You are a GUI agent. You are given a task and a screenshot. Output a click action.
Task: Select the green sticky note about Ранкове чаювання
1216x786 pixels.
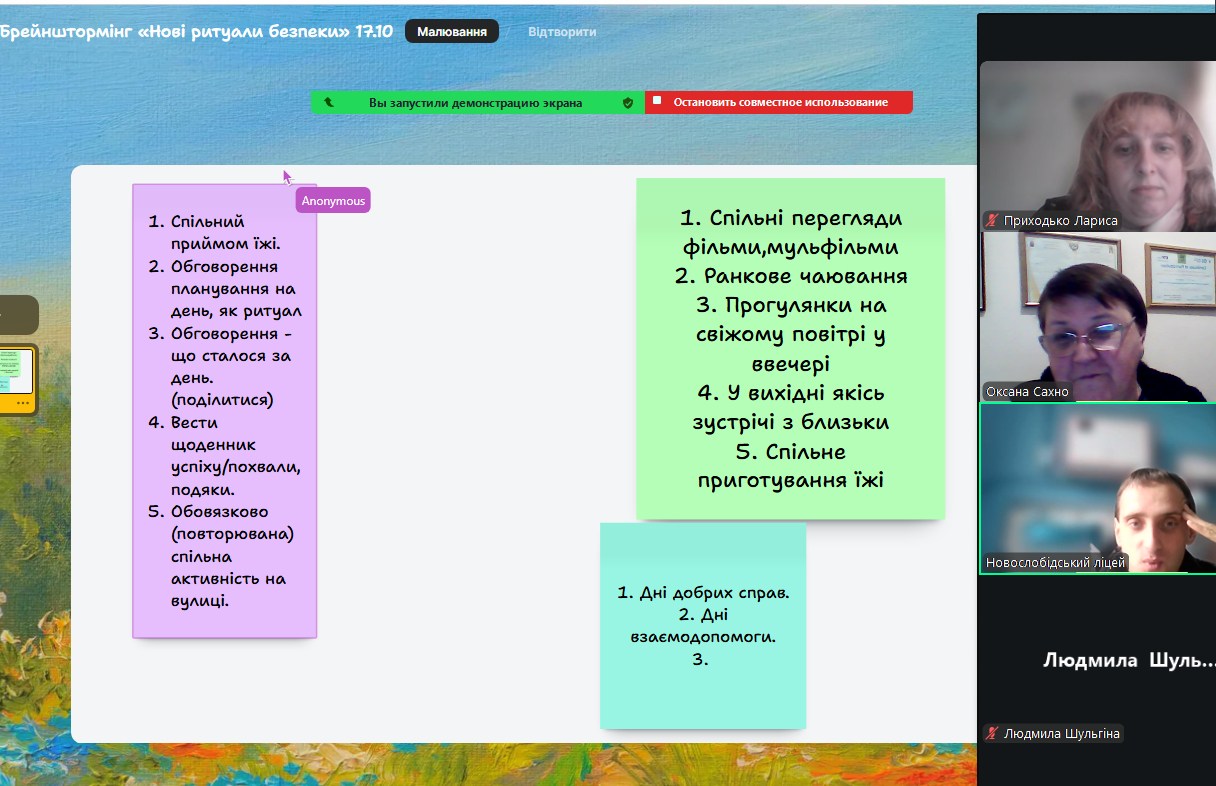tap(790, 348)
